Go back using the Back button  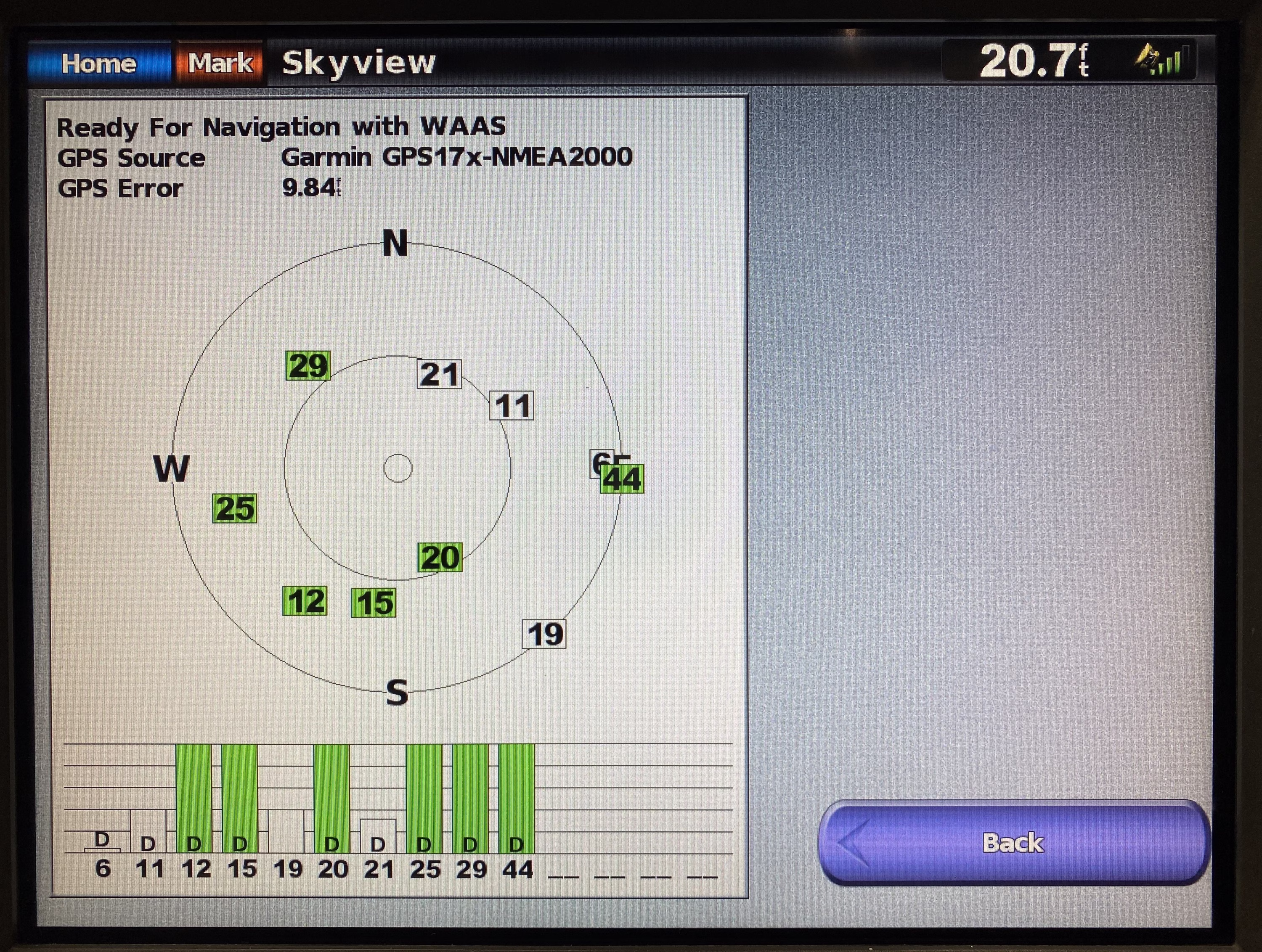tap(1014, 843)
